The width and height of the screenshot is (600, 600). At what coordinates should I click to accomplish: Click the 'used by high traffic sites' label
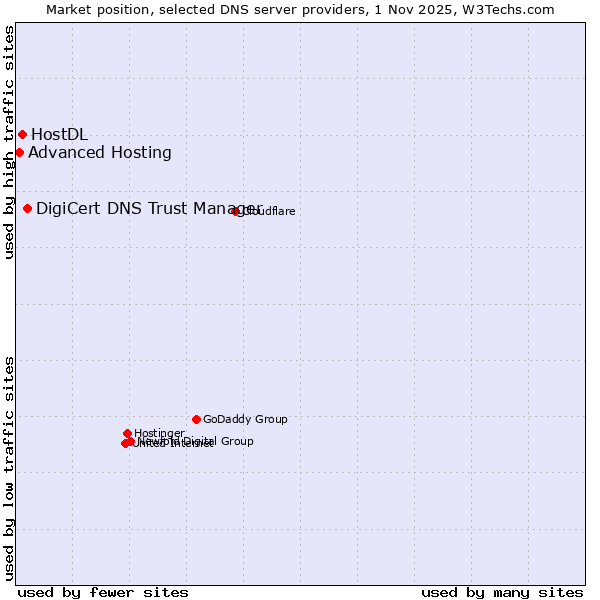pyautogui.click(x=9, y=142)
